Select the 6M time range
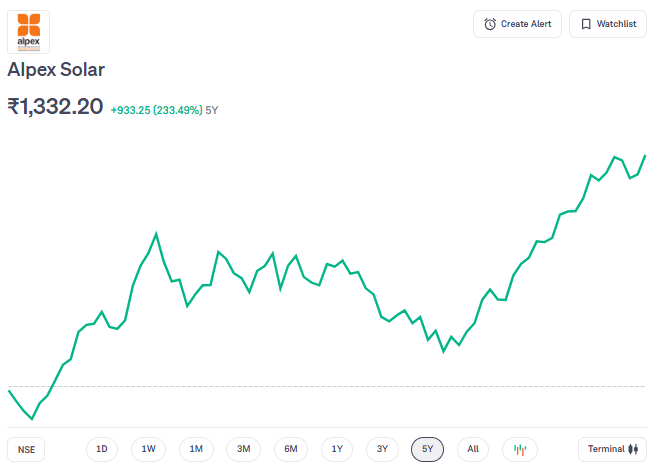Screen dimensions: 670x474 pyautogui.click(x=291, y=449)
